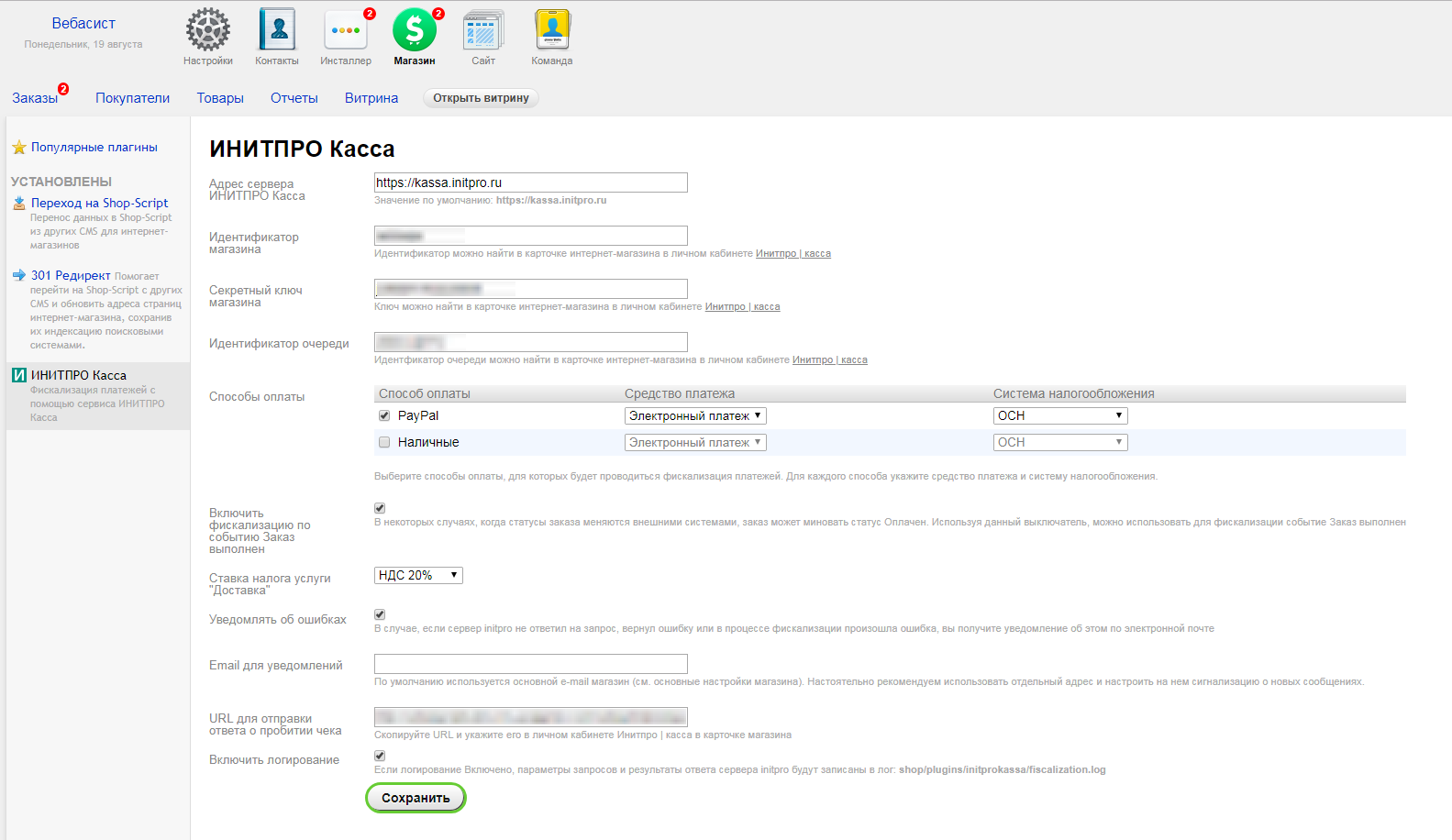Go to the Заказы tab
This screenshot has height=840, width=1452.
point(35,98)
